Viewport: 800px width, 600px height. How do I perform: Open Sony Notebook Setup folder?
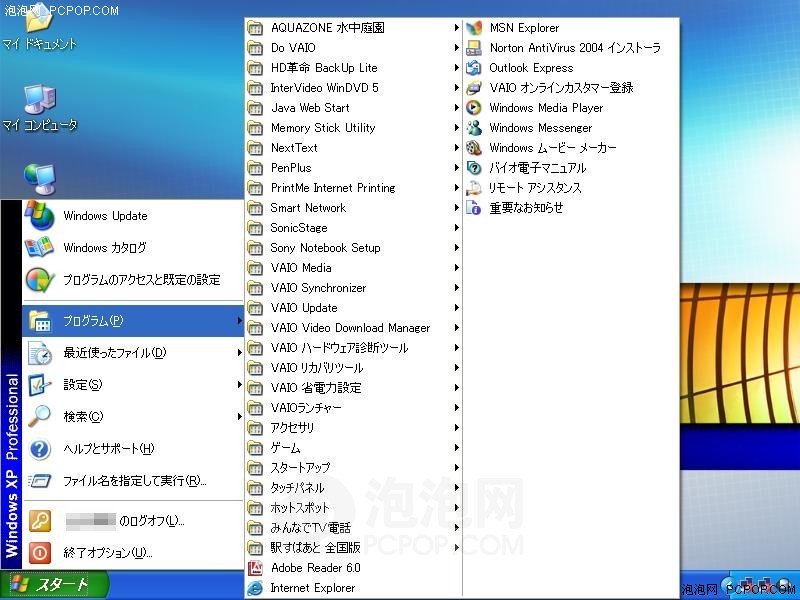click(x=354, y=248)
